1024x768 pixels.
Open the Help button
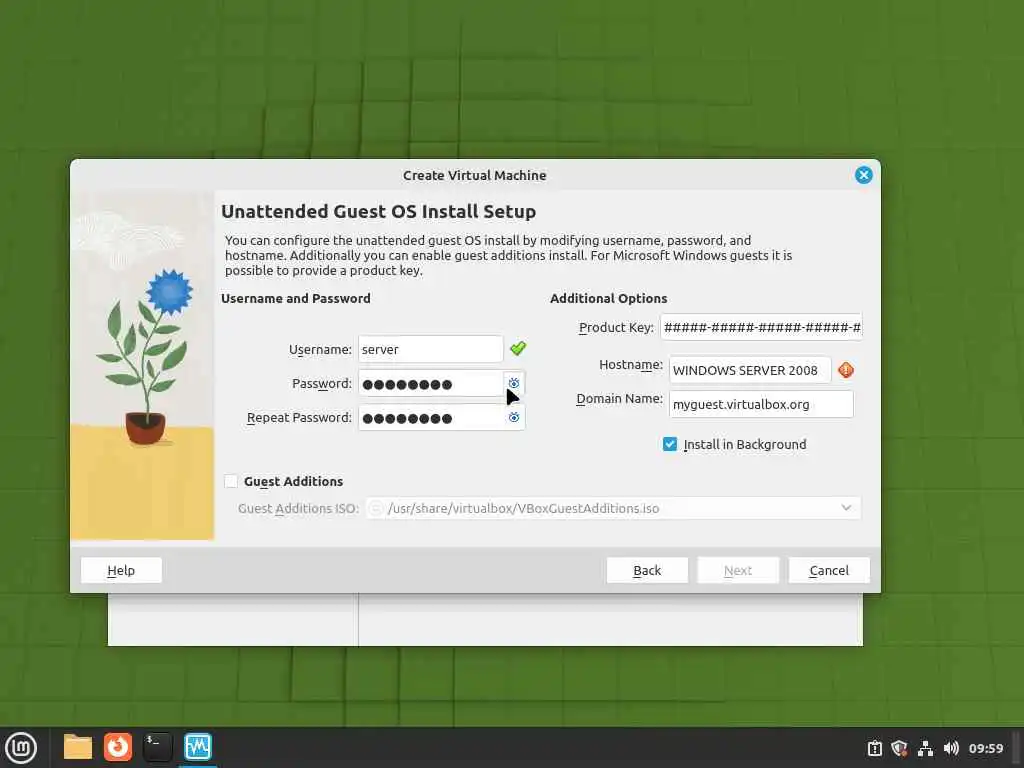click(121, 570)
